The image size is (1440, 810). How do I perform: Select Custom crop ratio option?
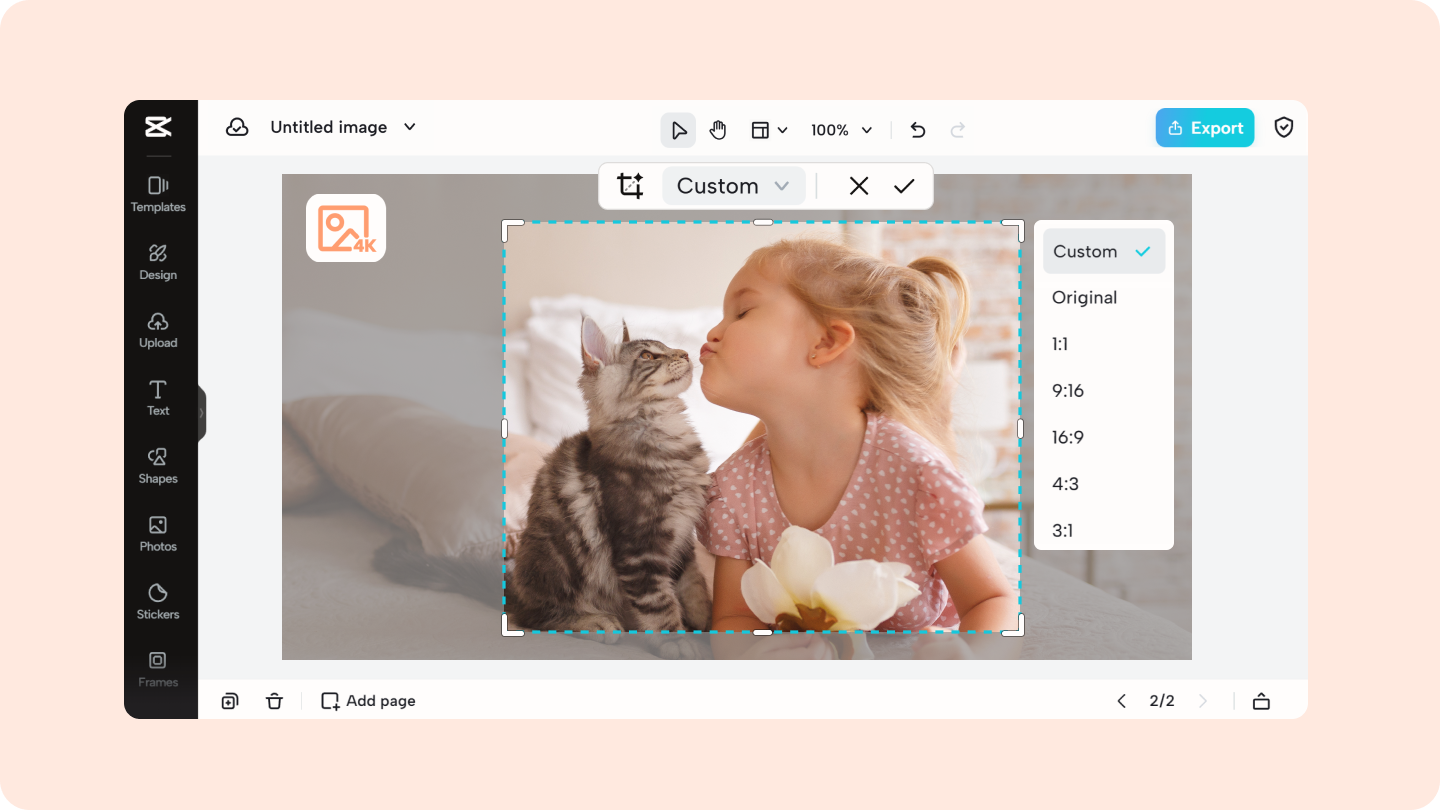[1104, 252]
